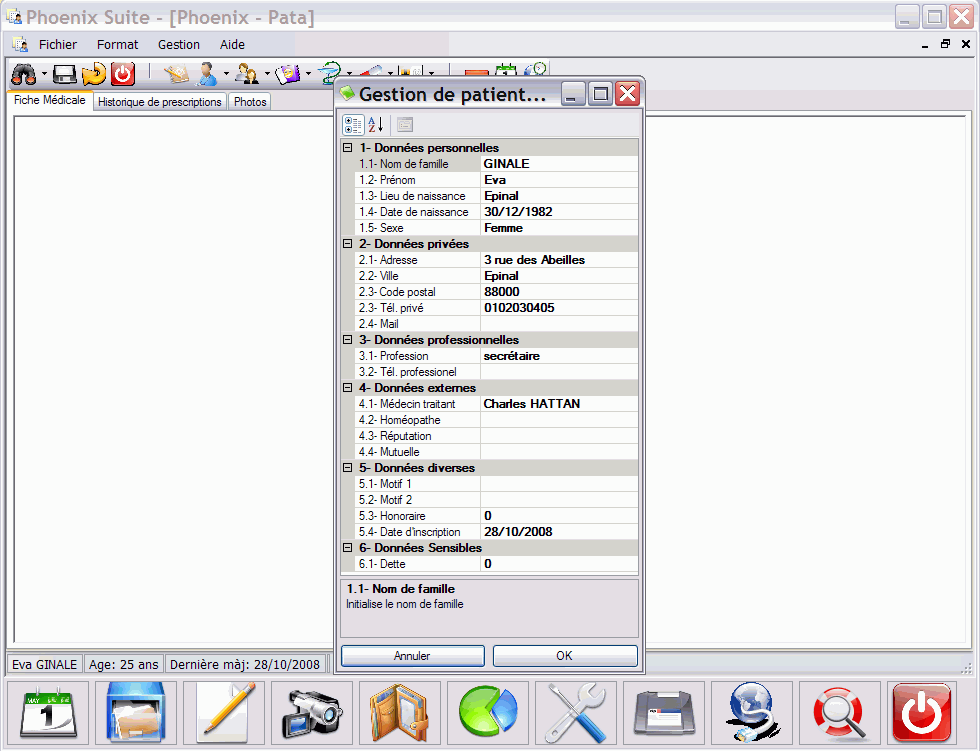
Task: Click Eva GINALE in status bar
Action: click(x=44, y=664)
